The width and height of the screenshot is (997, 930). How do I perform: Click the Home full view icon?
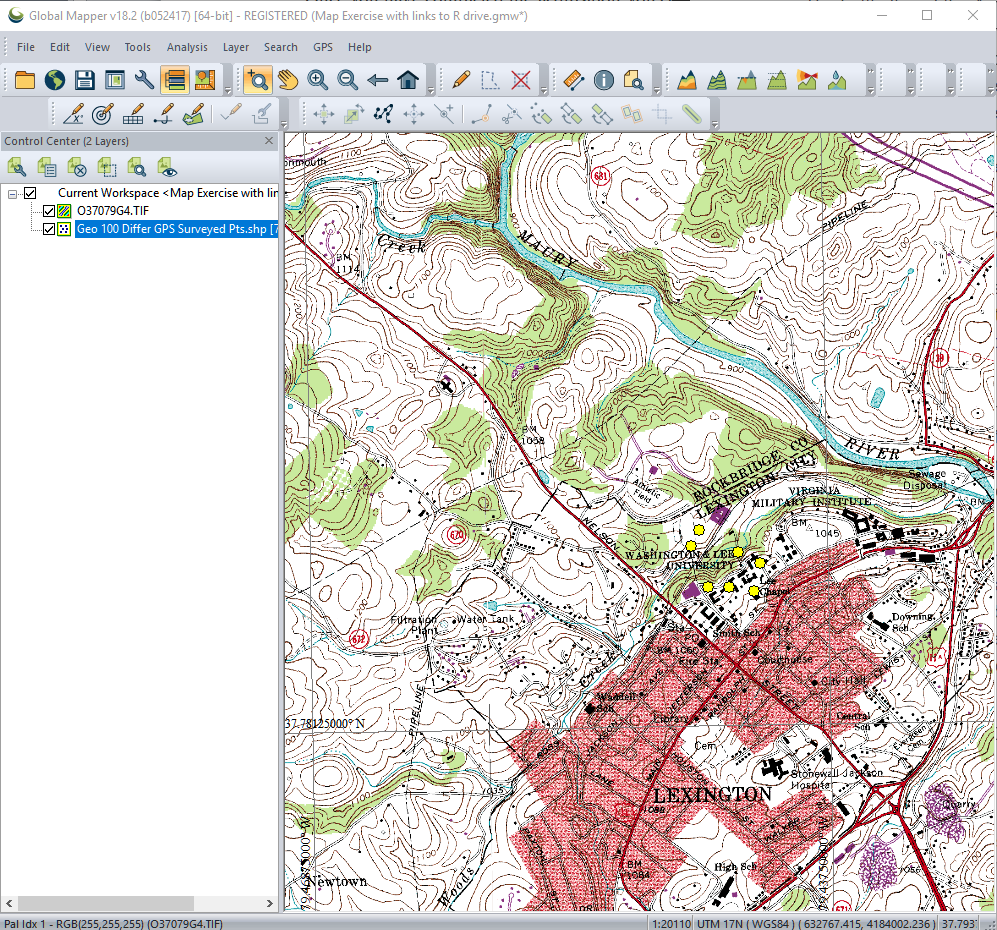click(x=408, y=80)
